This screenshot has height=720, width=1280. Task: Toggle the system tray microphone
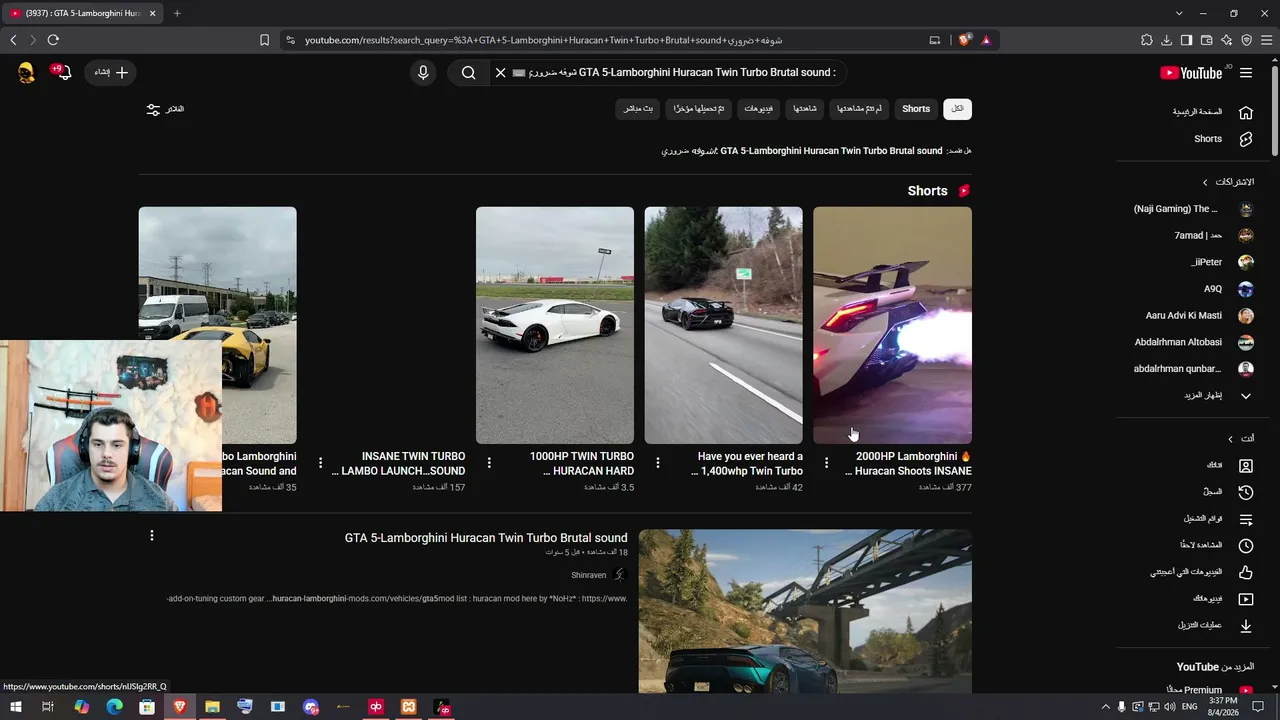(x=1121, y=707)
